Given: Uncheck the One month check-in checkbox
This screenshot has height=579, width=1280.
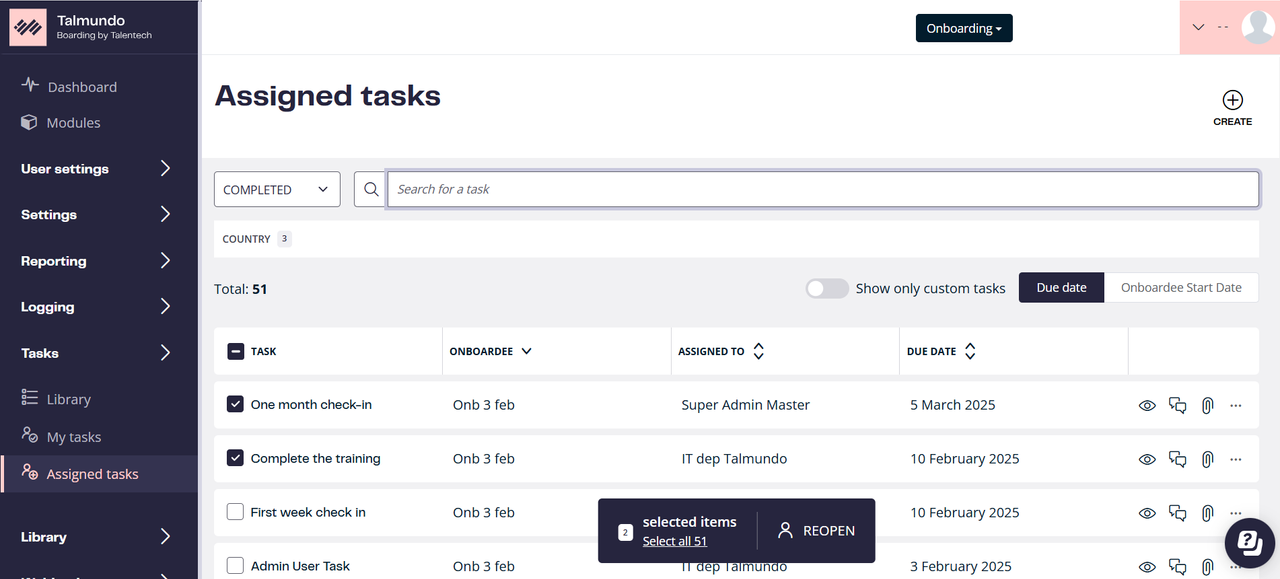Looking at the screenshot, I should coord(235,404).
